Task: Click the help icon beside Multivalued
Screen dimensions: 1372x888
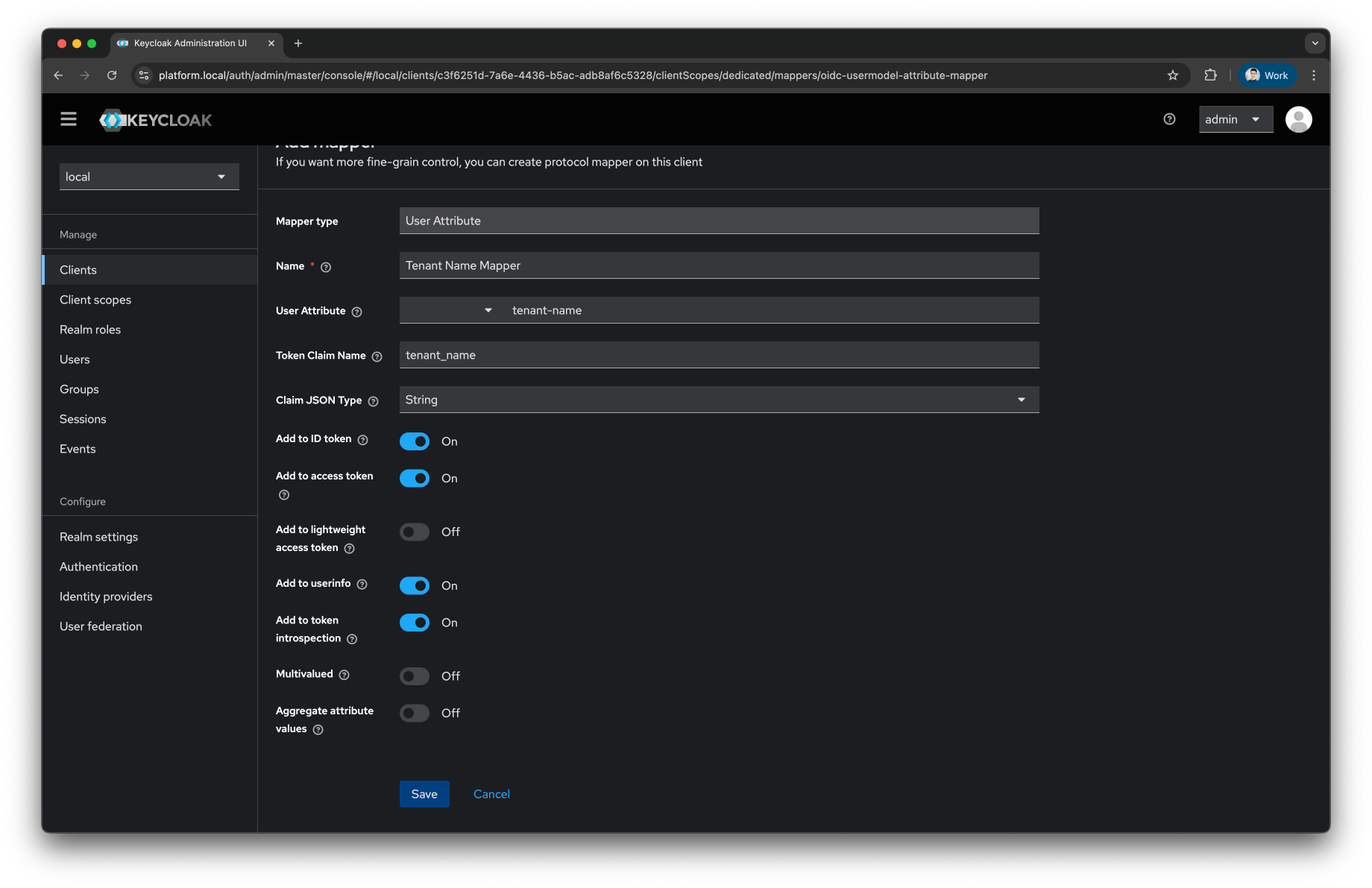Action: click(344, 675)
